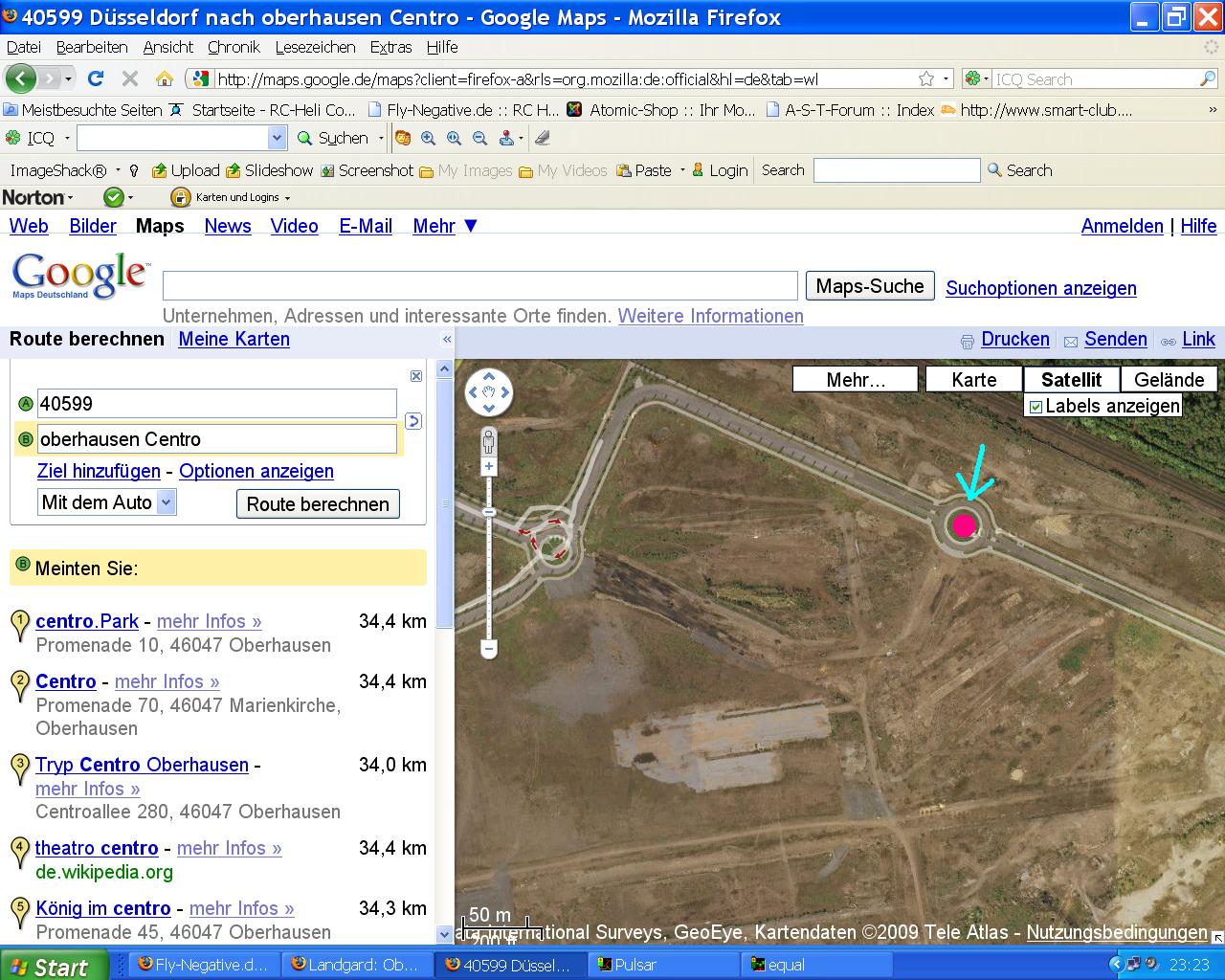Open the Chronik menu
Screen dimensions: 1225x980
[x=234, y=47]
